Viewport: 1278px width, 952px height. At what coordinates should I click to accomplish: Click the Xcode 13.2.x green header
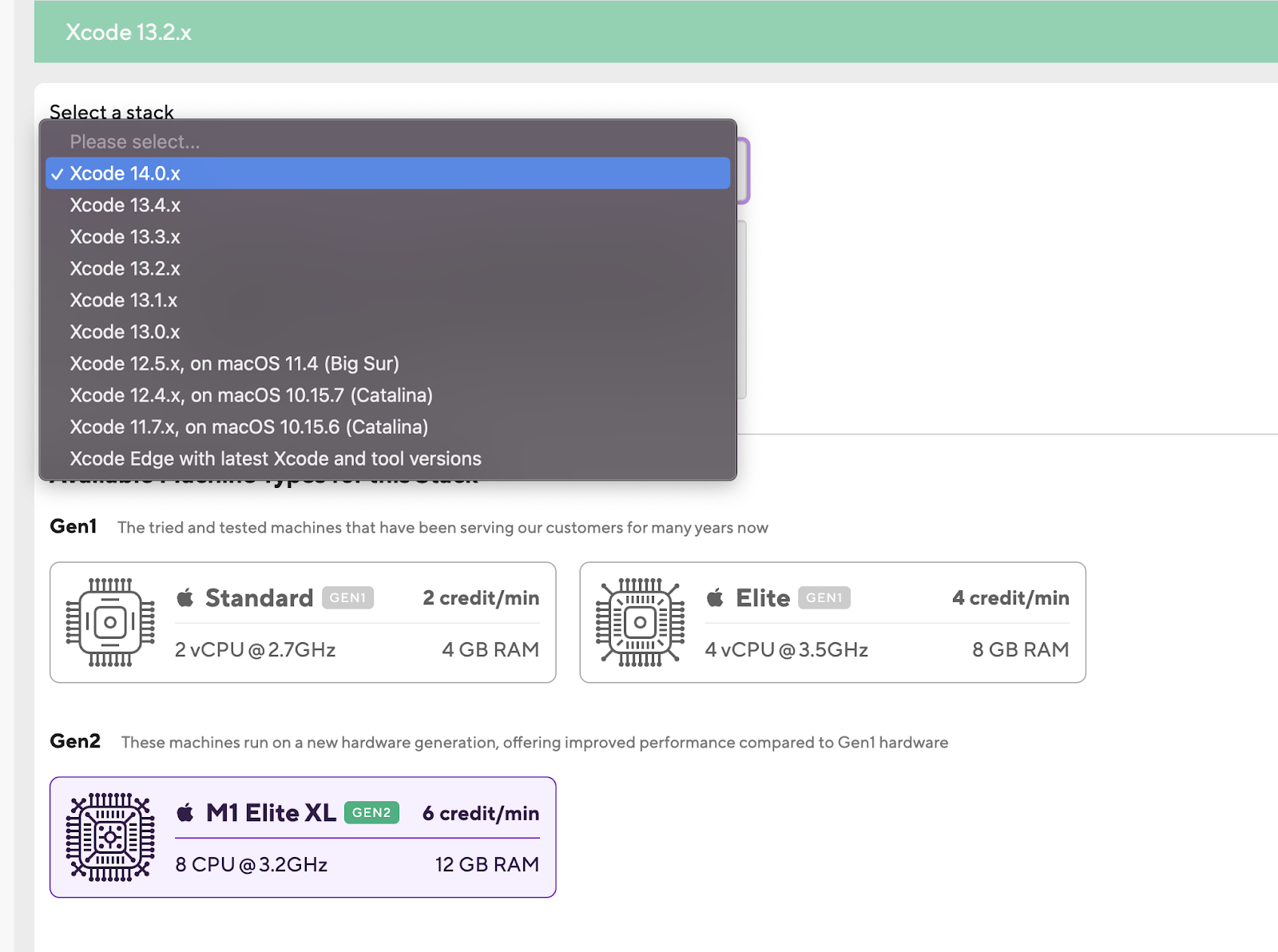point(656,32)
